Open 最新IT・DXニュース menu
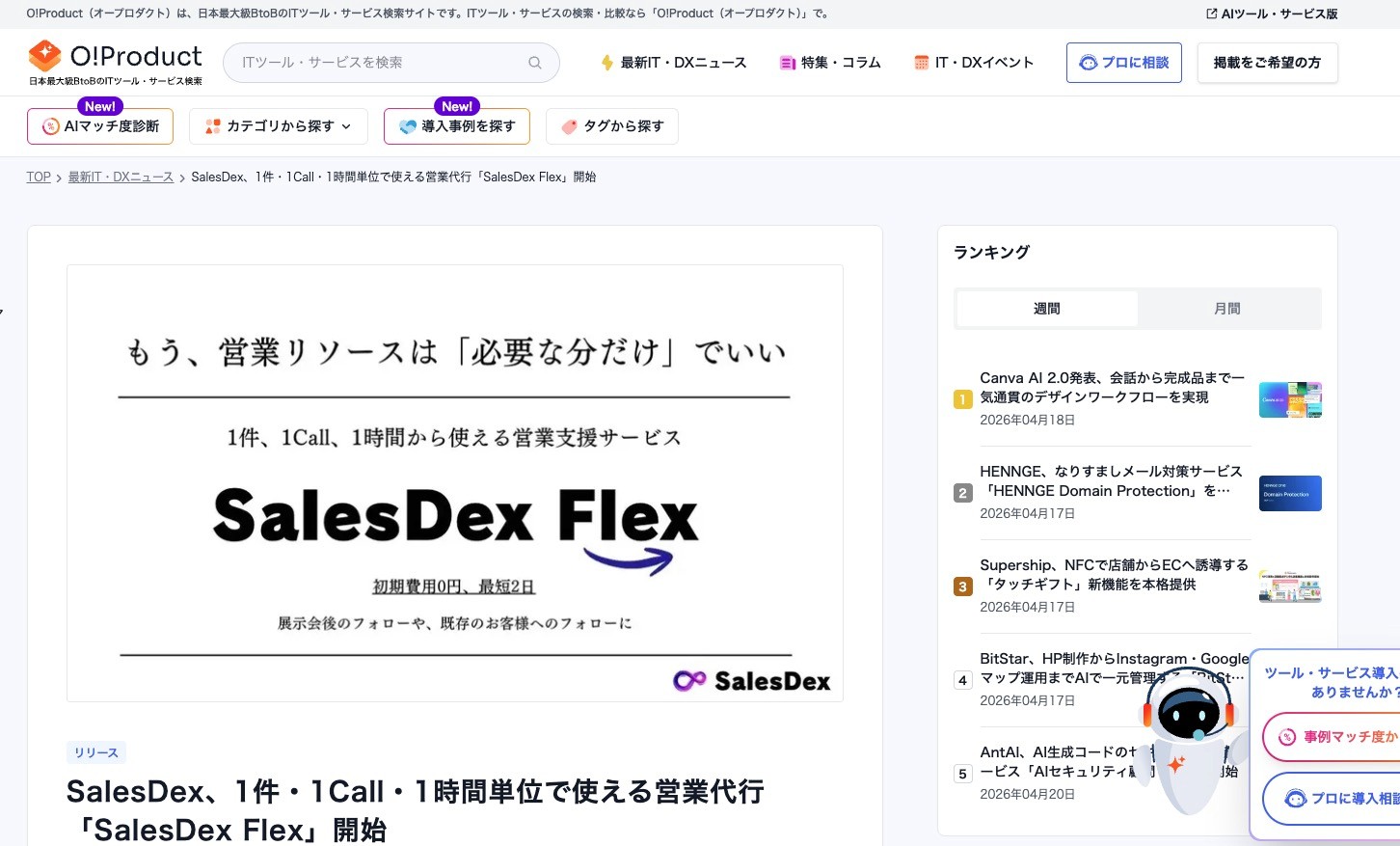This screenshot has height=846, width=1400. 673,63
